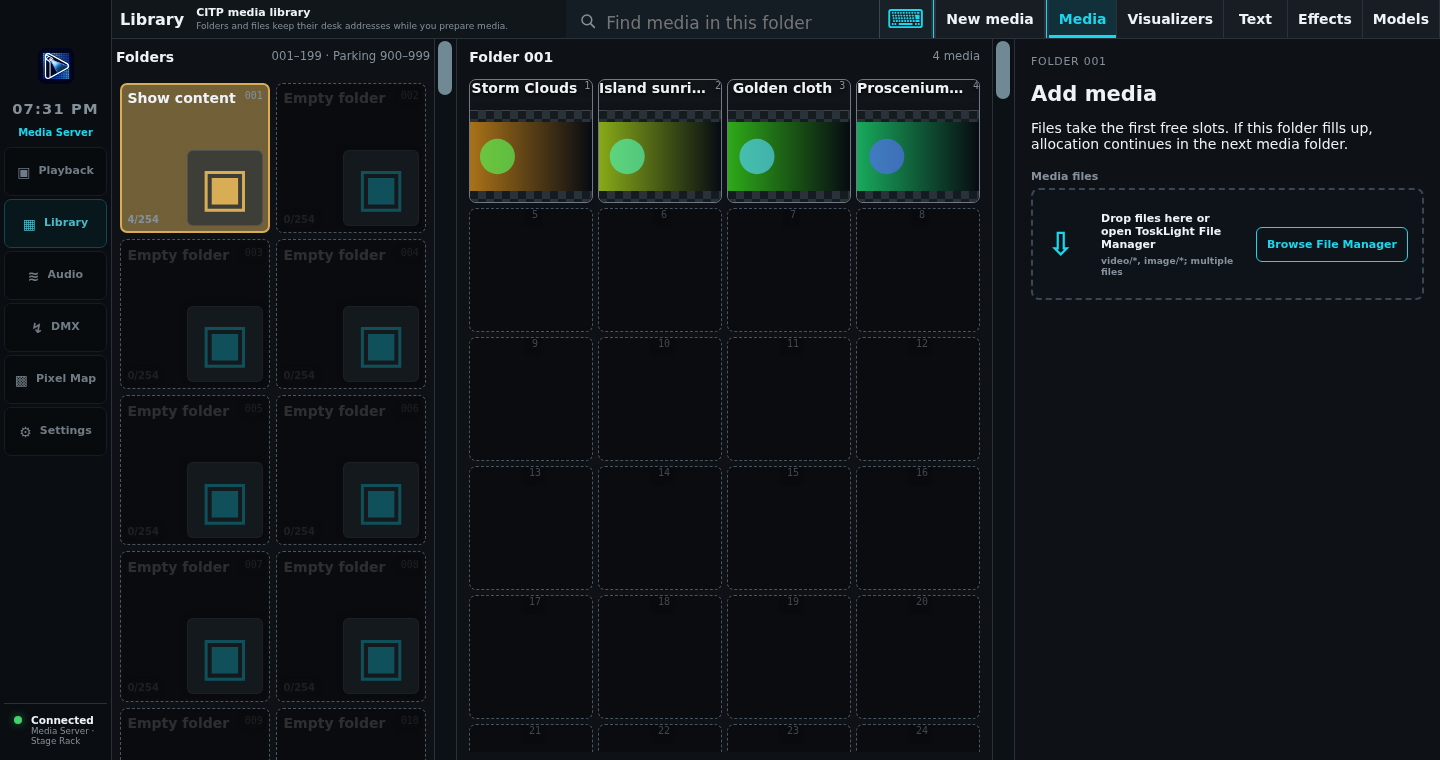Screen dimensions: 1440x760
Task: Toggle the on-screen keyboard icon
Action: coord(906,19)
